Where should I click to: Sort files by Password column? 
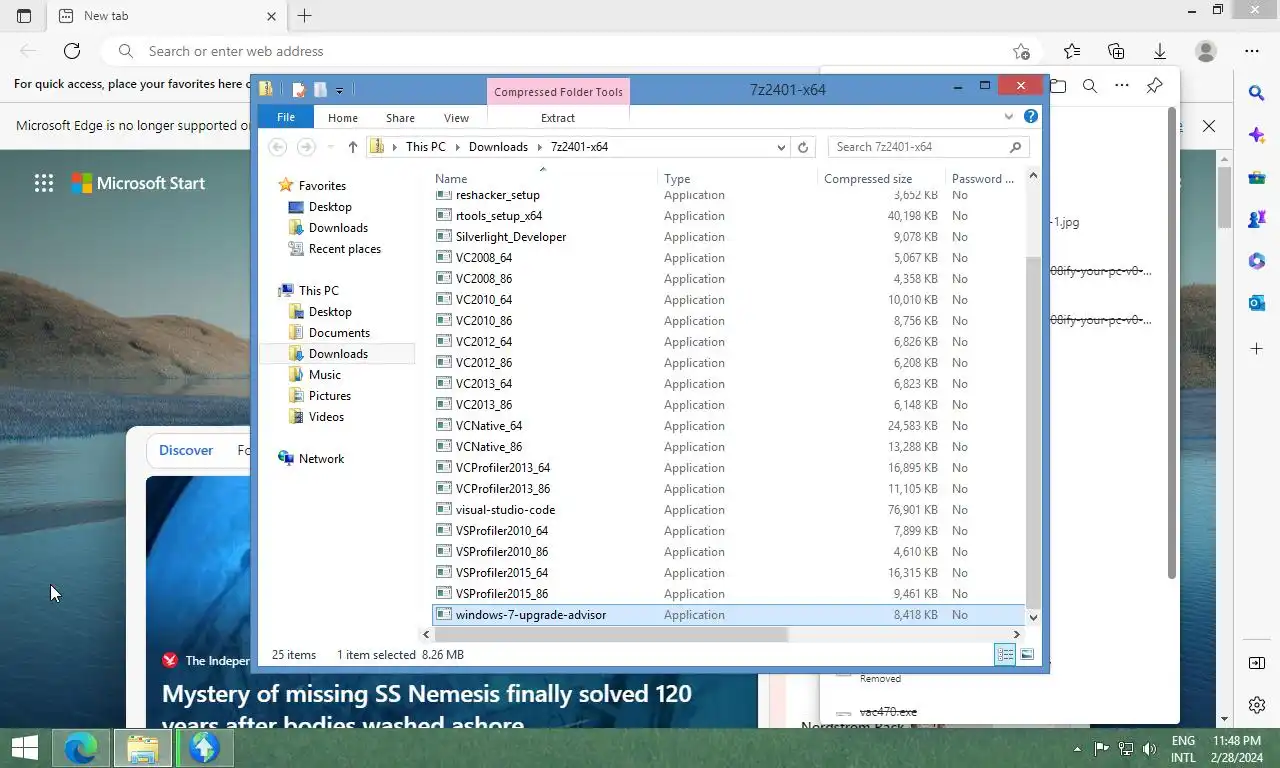[985, 179]
